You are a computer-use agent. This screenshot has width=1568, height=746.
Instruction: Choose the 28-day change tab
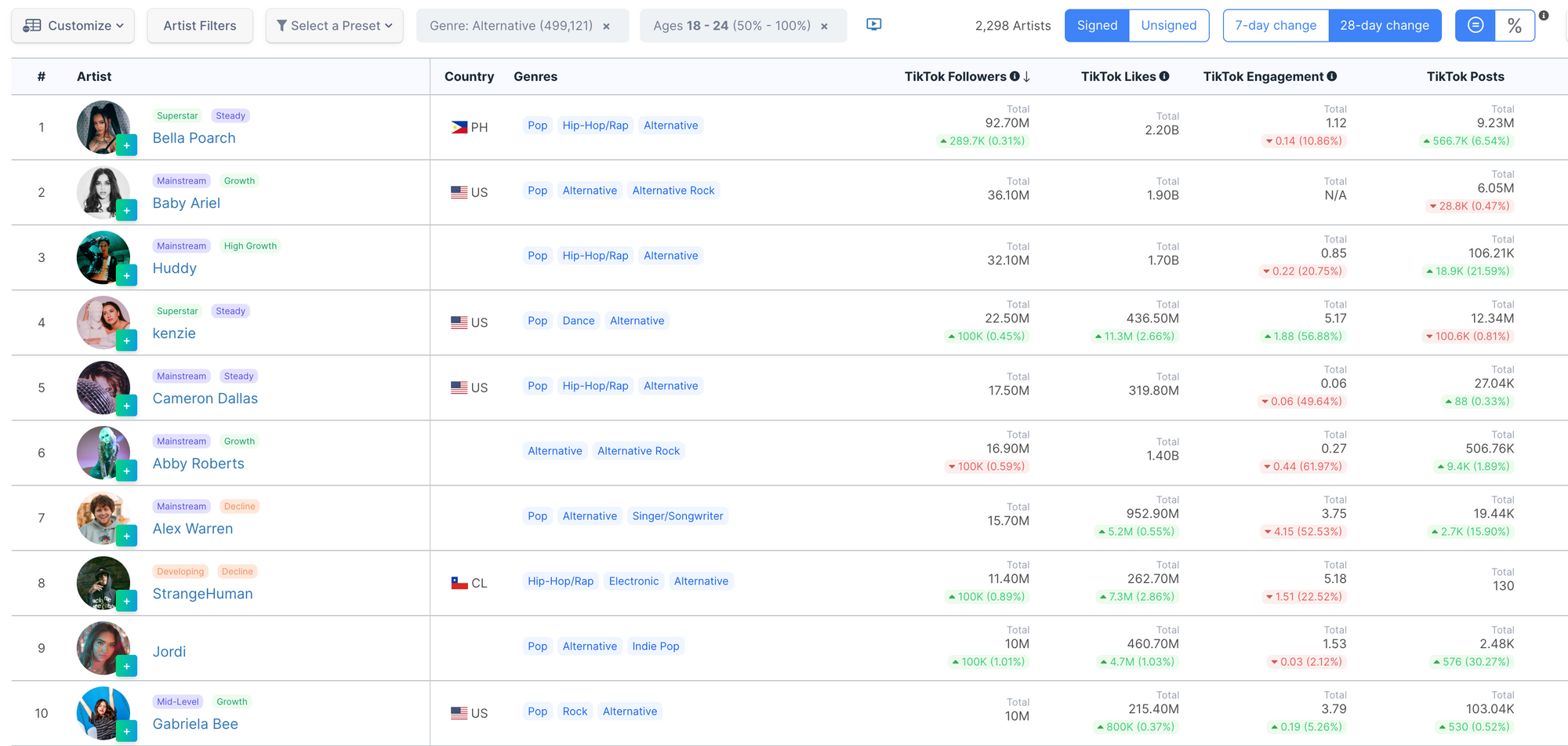1384,26
